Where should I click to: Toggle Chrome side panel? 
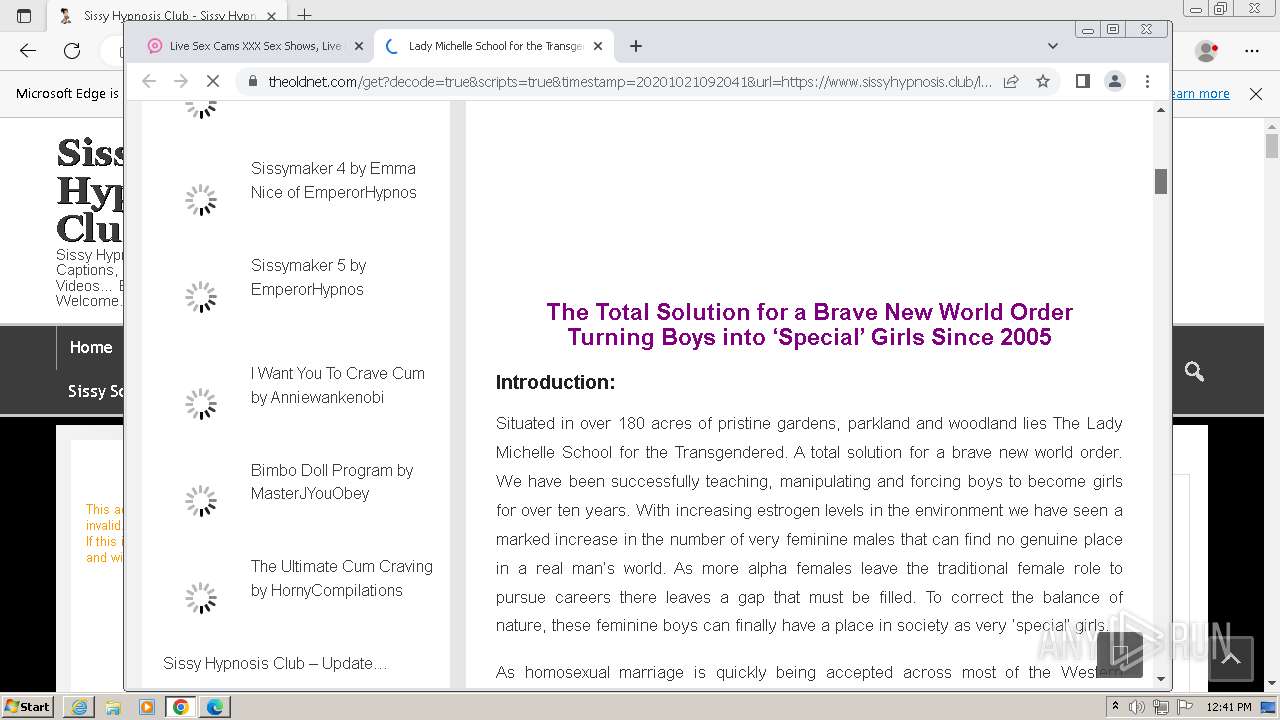click(1083, 81)
